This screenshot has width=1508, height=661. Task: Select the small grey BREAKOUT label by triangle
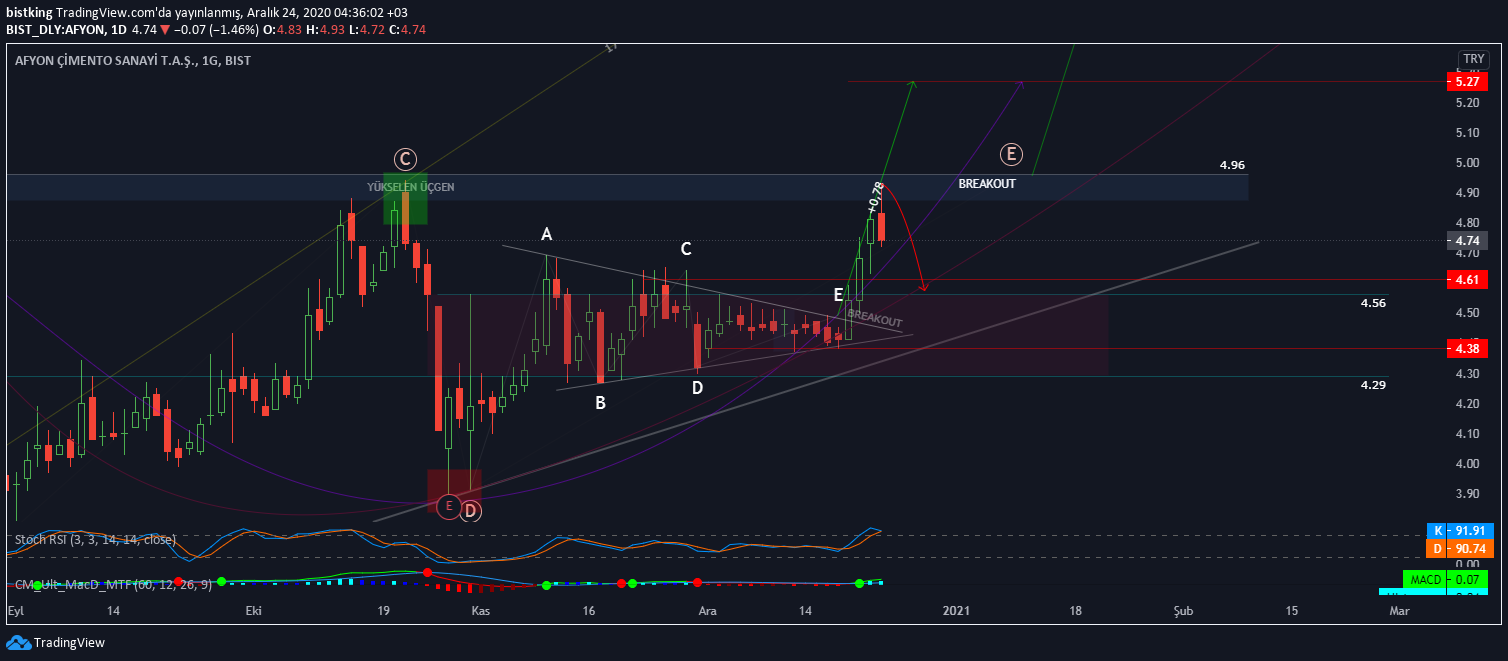coord(875,318)
